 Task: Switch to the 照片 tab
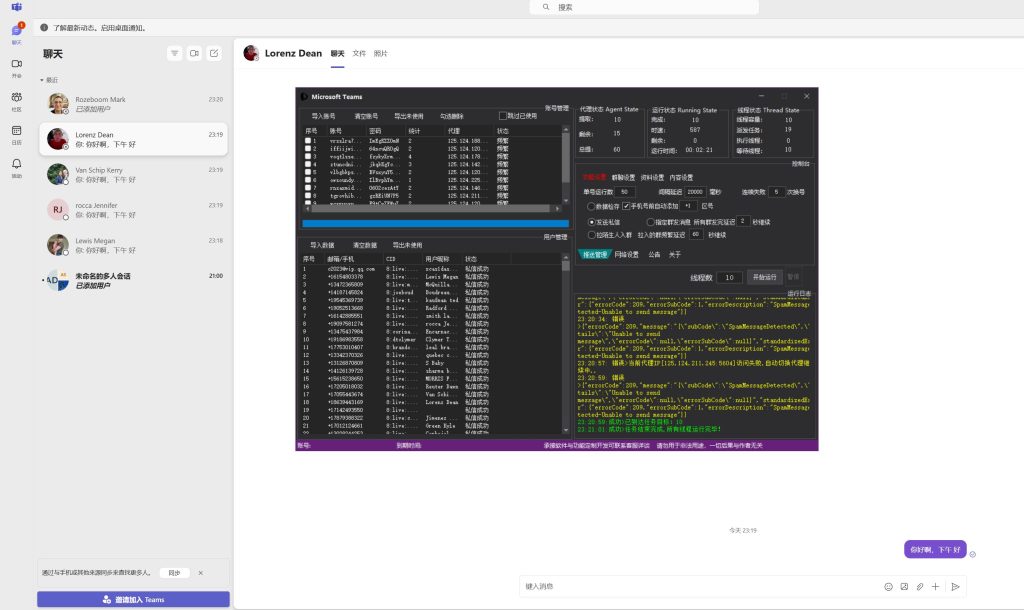(x=381, y=53)
